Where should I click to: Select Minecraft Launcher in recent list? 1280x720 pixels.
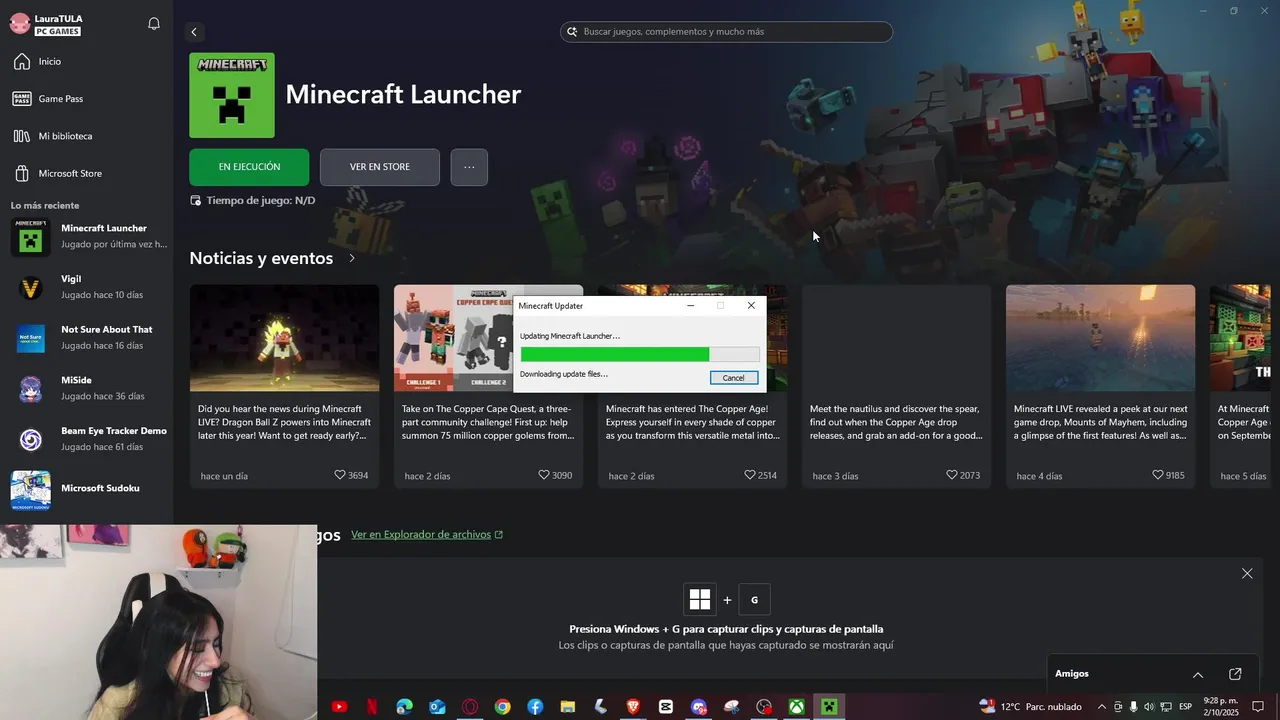pyautogui.click(x=88, y=236)
